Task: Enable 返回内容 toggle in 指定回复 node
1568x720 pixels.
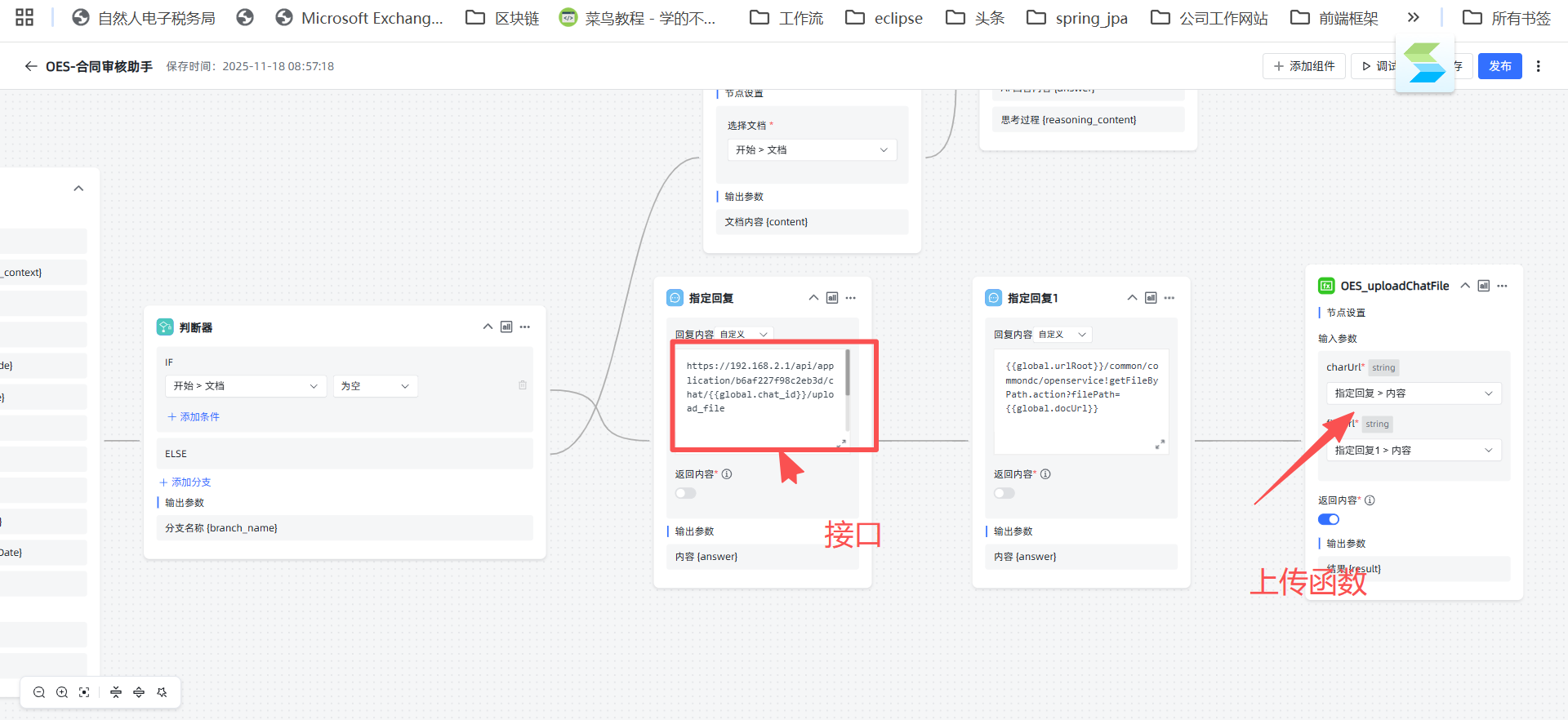Action: tap(685, 493)
